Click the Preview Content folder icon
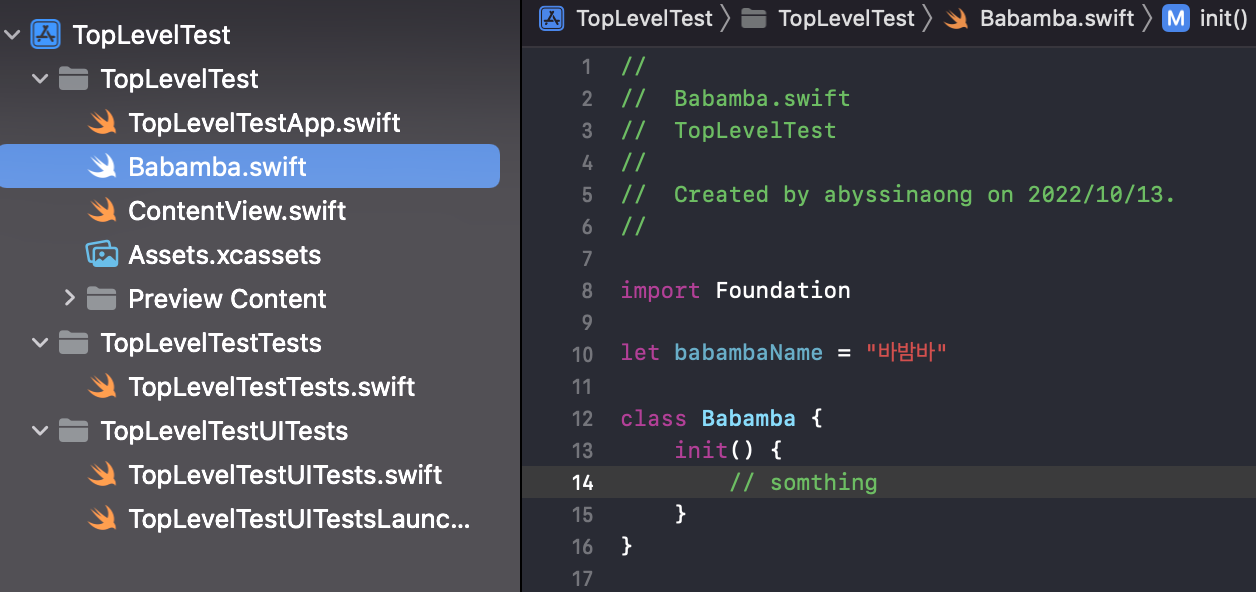Screen dimensions: 1256x592 point(102,298)
